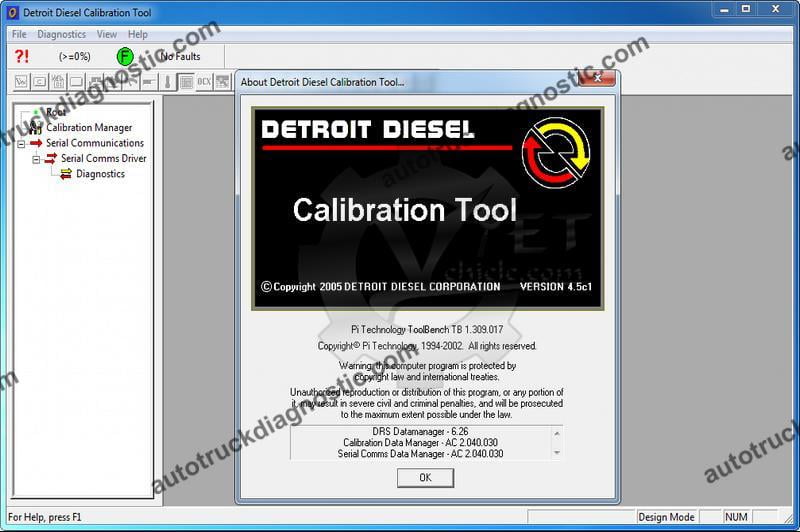Click the green F fault status indicator
This screenshot has height=532, width=800.
click(125, 56)
